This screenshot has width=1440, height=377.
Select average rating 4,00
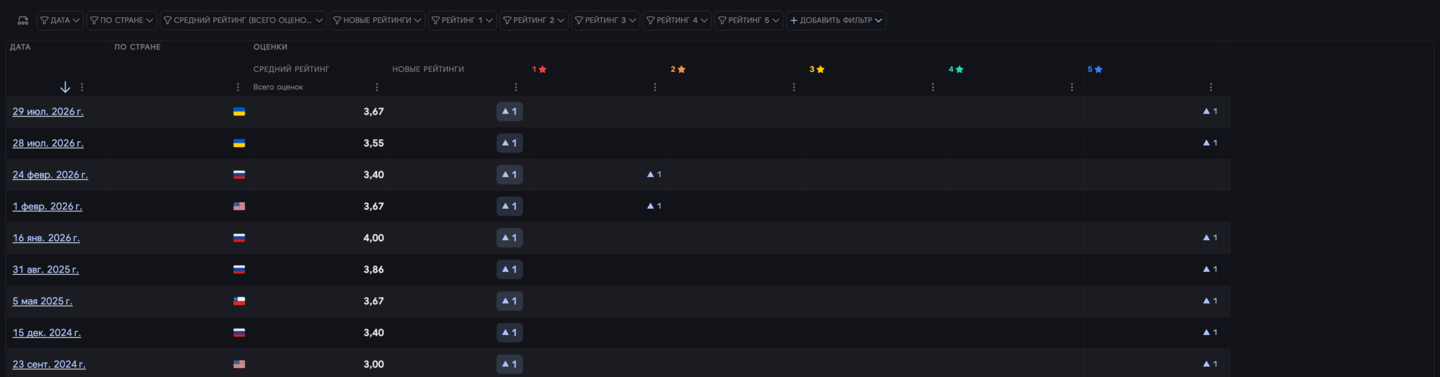[374, 238]
